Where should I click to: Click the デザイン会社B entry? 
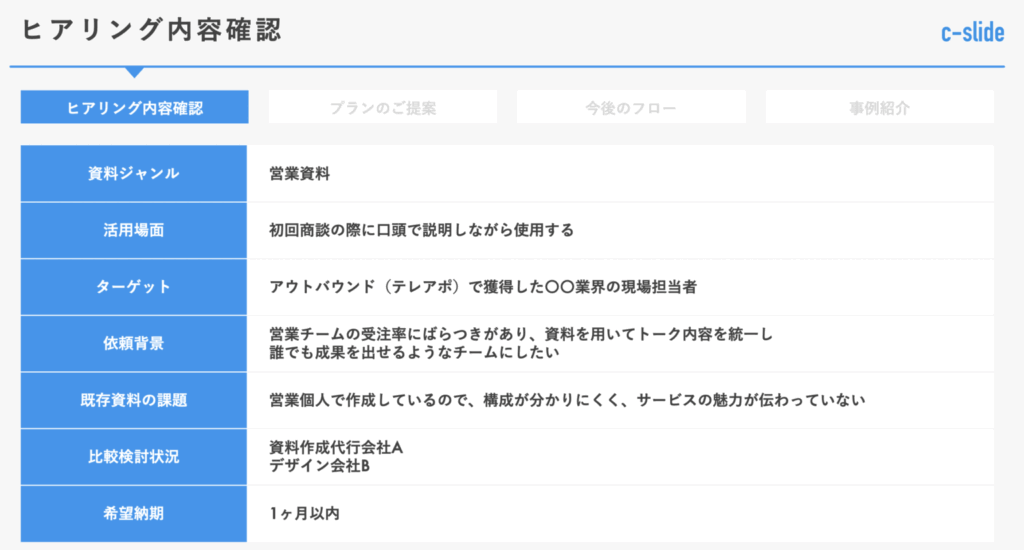point(320,465)
